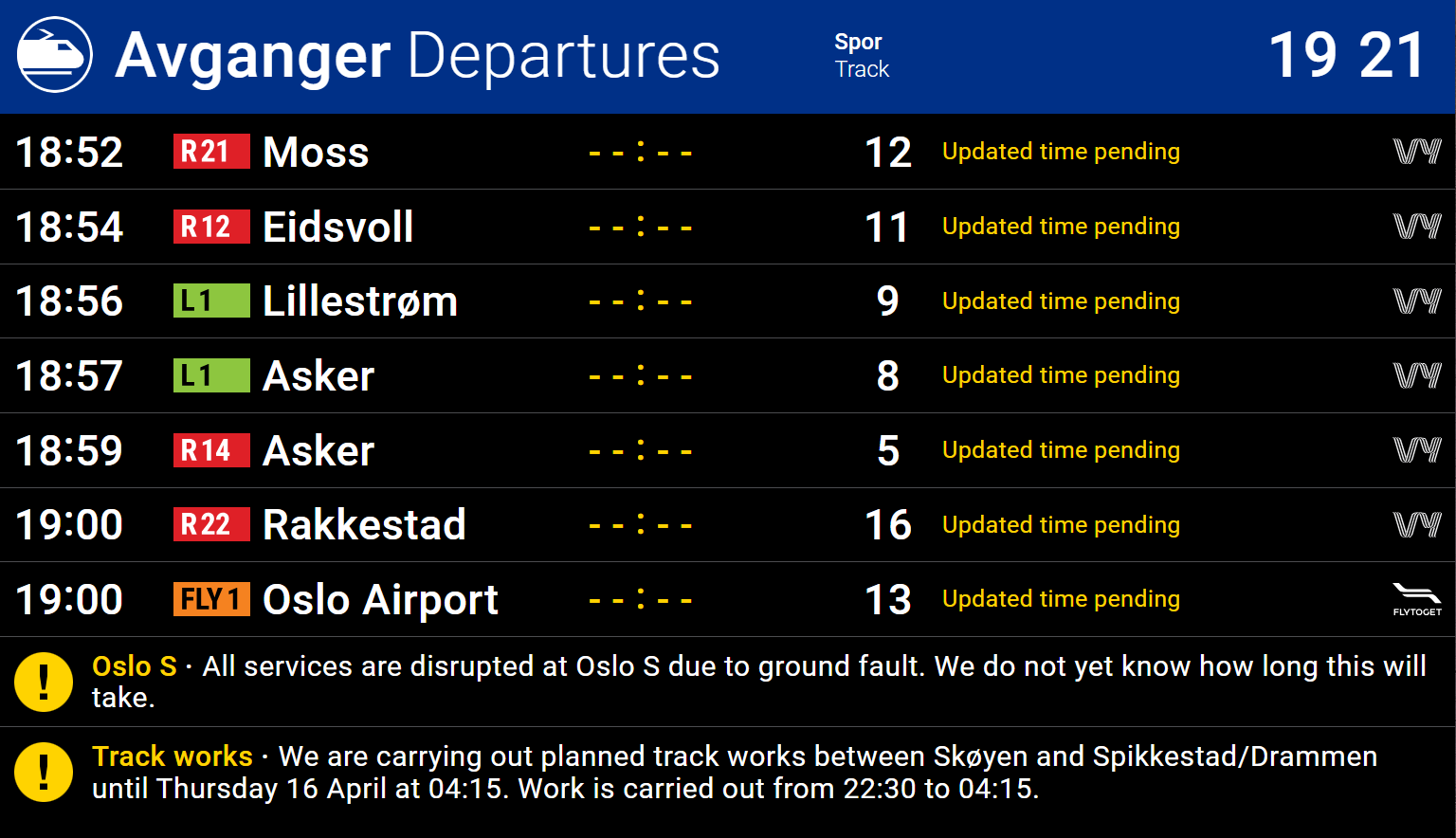Viewport: 1456px width, 838px height.
Task: Click the orange FLY1 line badge
Action: pyautogui.click(x=210, y=599)
